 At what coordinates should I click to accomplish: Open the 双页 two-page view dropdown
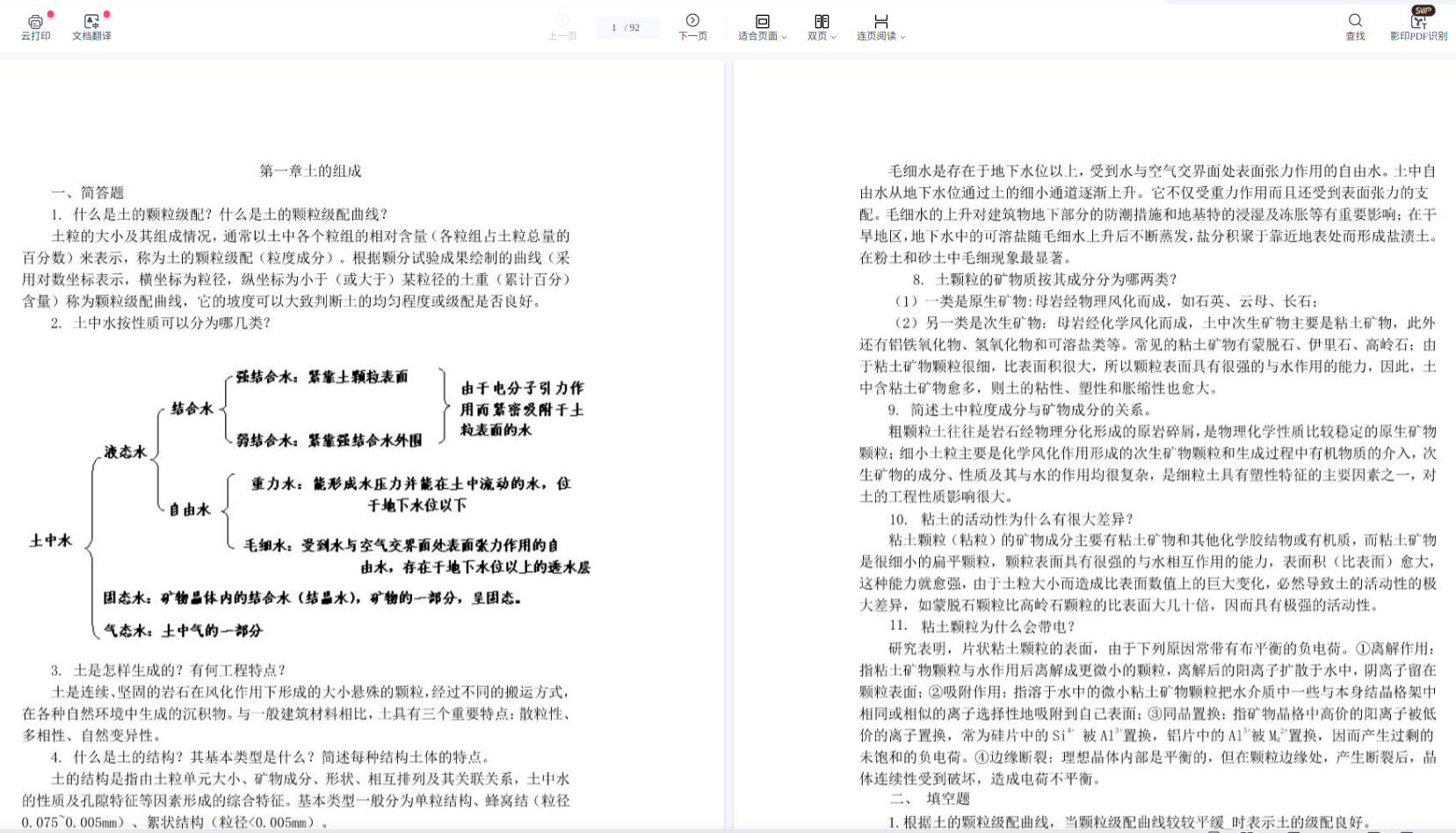coord(822,27)
